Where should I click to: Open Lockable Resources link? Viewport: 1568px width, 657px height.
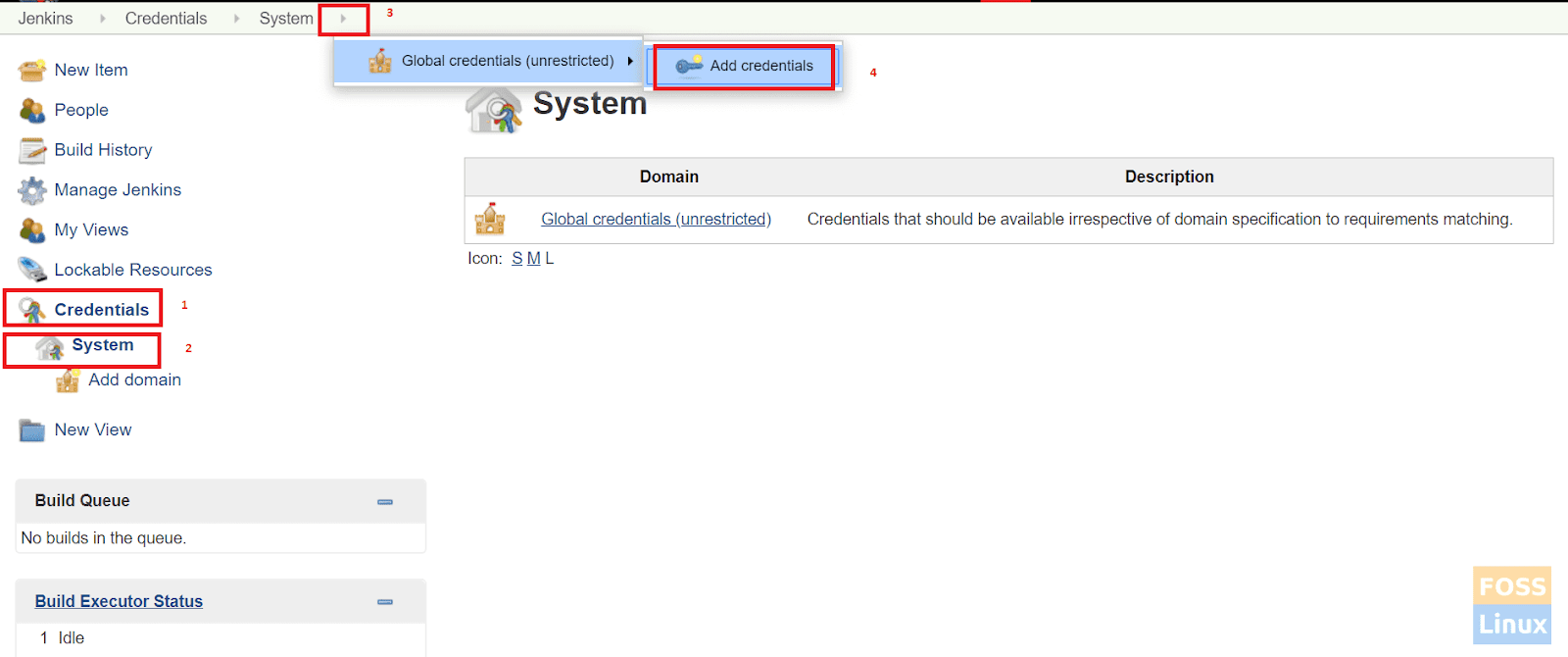pos(133,271)
